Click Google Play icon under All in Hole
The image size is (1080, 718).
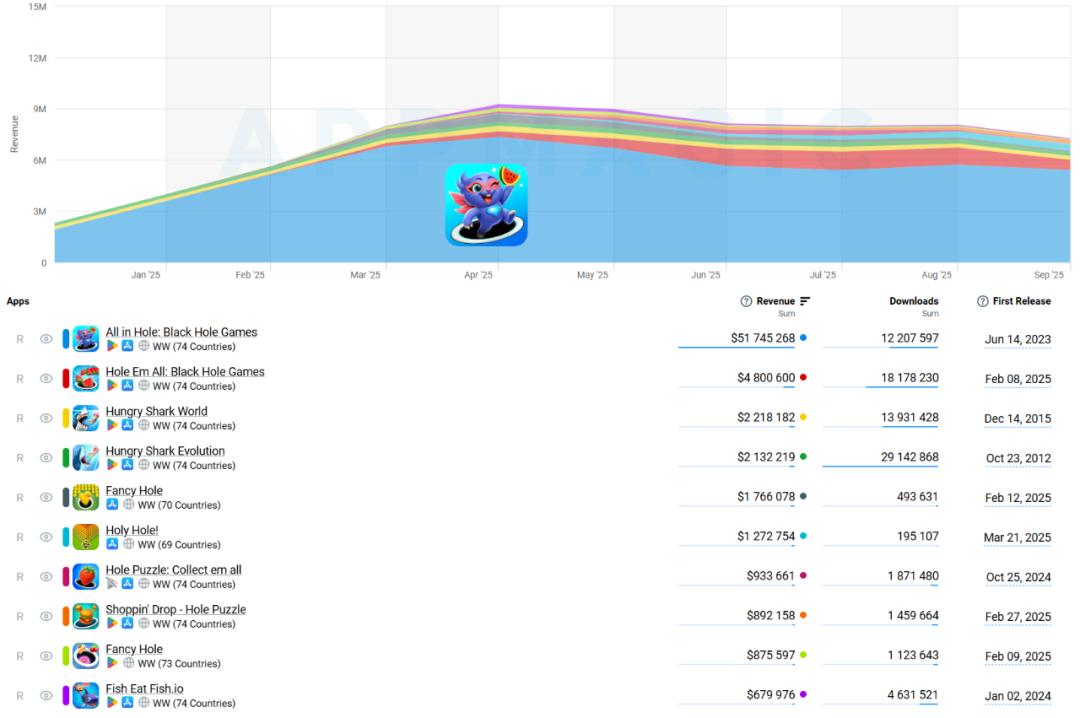point(112,346)
